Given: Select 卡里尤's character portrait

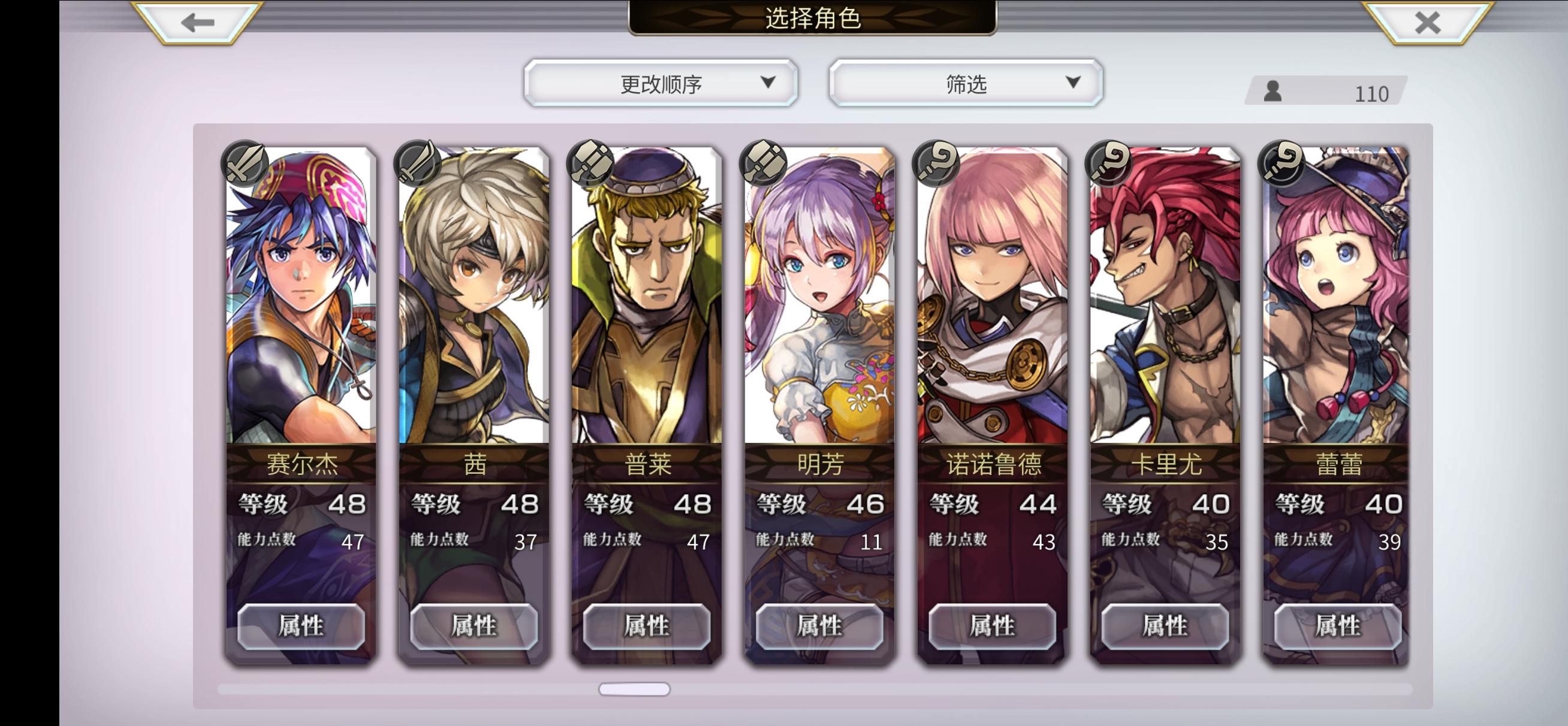Looking at the screenshot, I should [1166, 295].
